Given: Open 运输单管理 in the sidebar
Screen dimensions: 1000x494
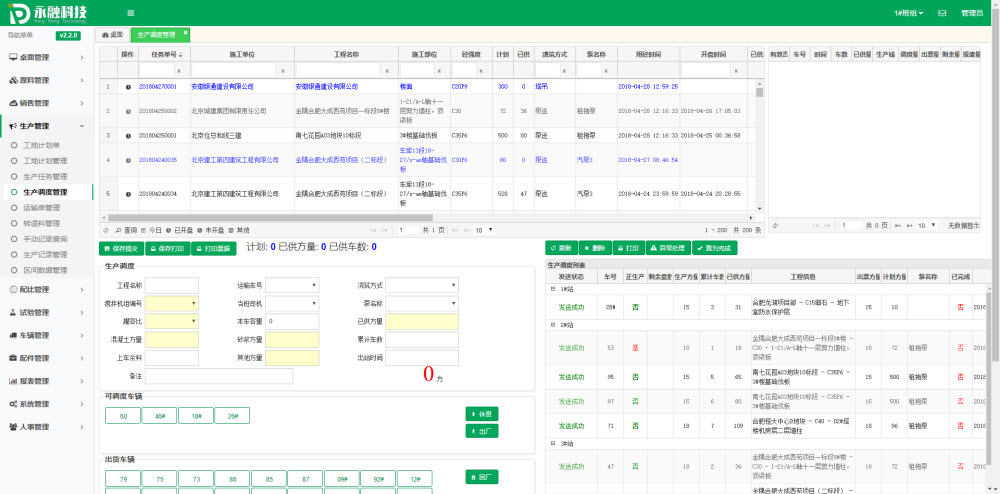Looking at the screenshot, I should (42, 208).
